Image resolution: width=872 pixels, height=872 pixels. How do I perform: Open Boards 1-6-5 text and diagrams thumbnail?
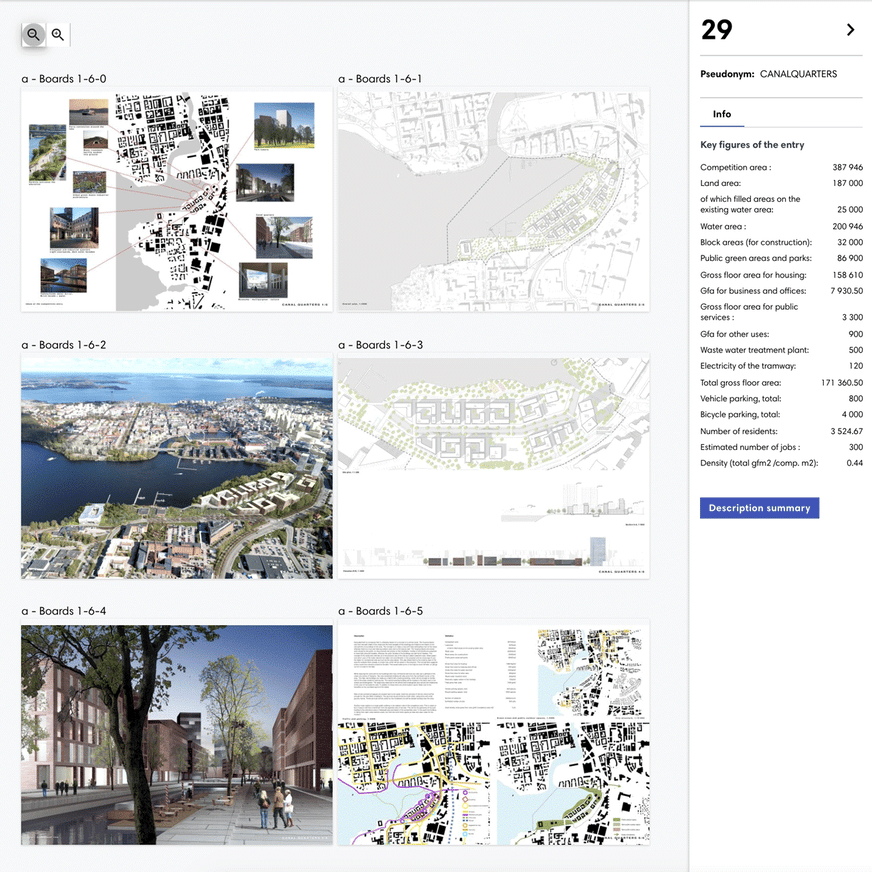point(494,734)
